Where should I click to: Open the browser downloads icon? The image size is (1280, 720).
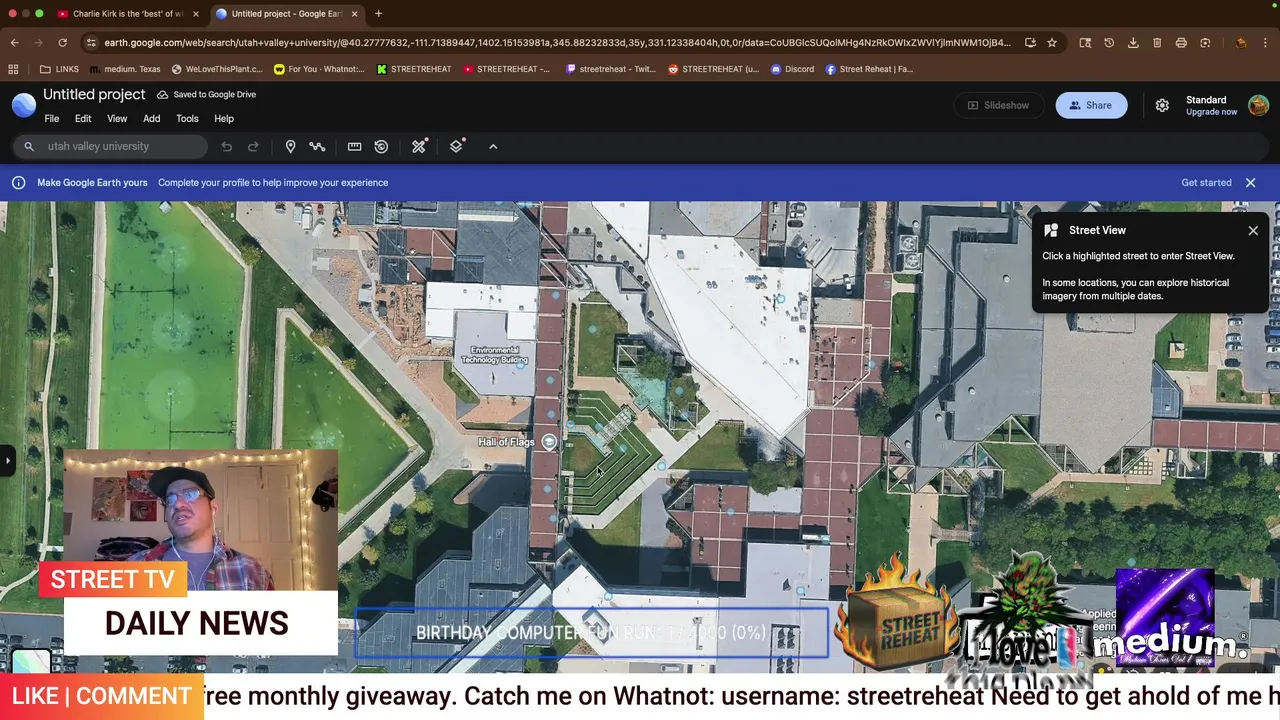[1133, 43]
